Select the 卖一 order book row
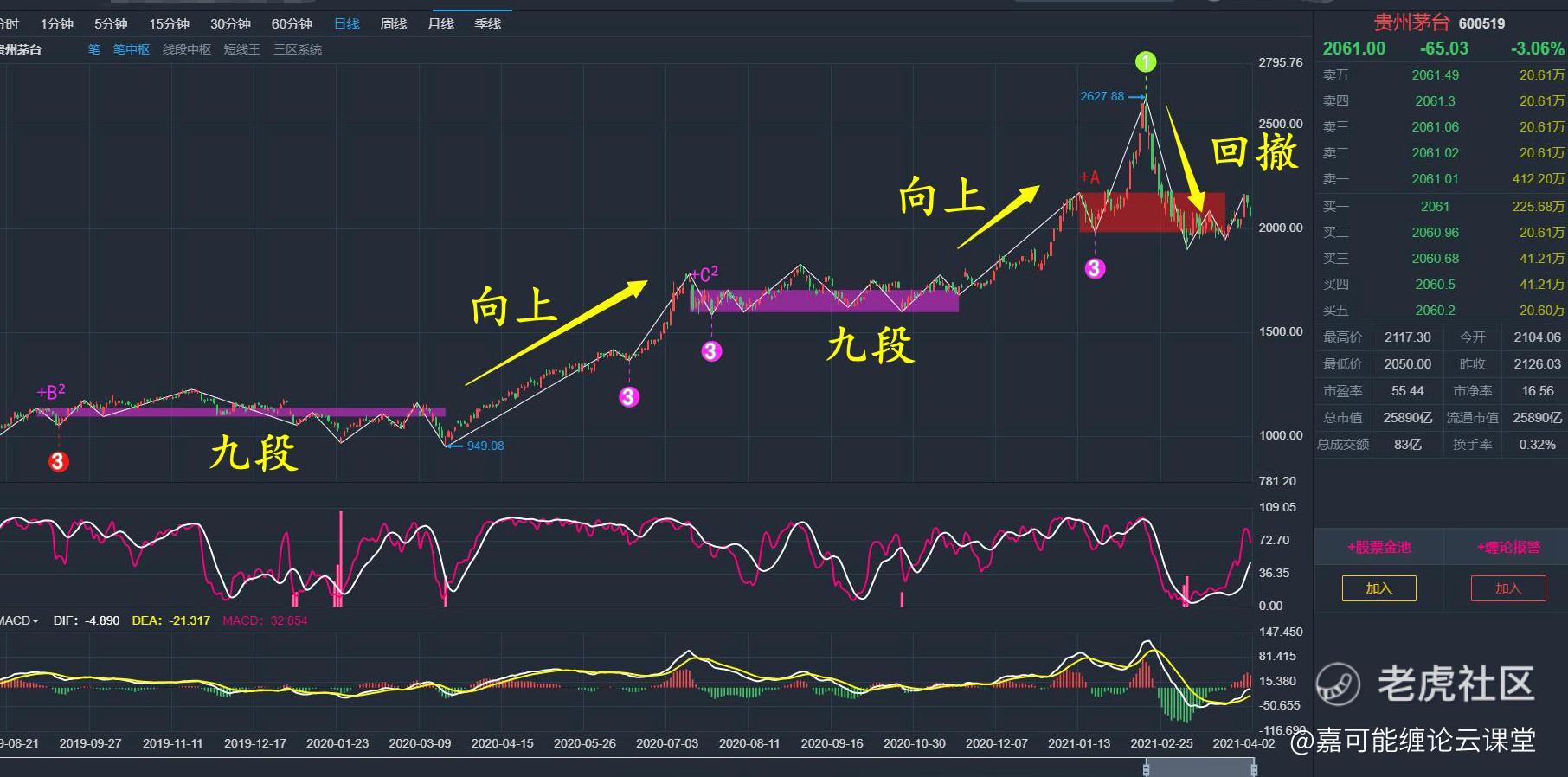 tap(1442, 179)
